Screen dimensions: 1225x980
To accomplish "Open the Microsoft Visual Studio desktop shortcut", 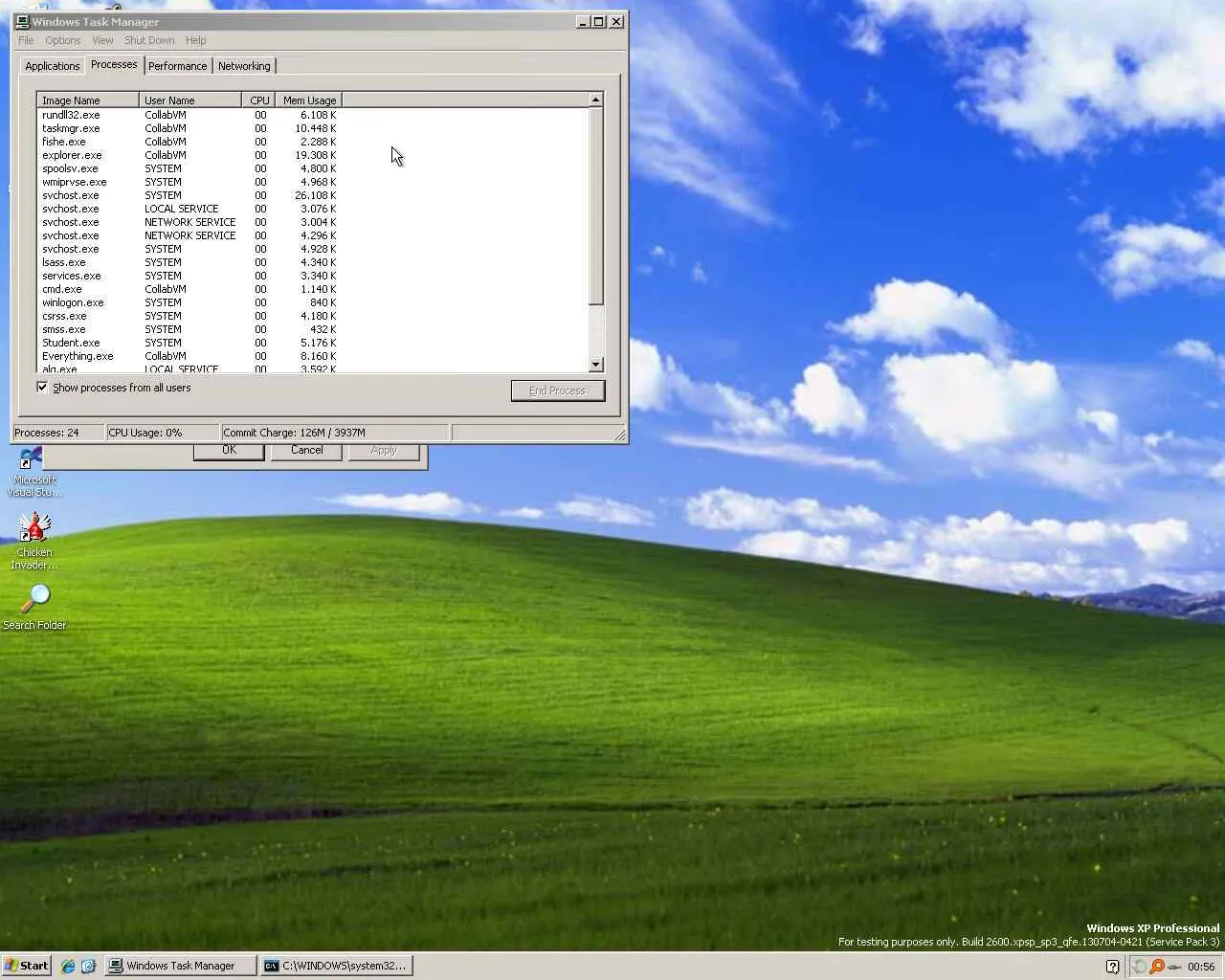I will click(x=34, y=473).
